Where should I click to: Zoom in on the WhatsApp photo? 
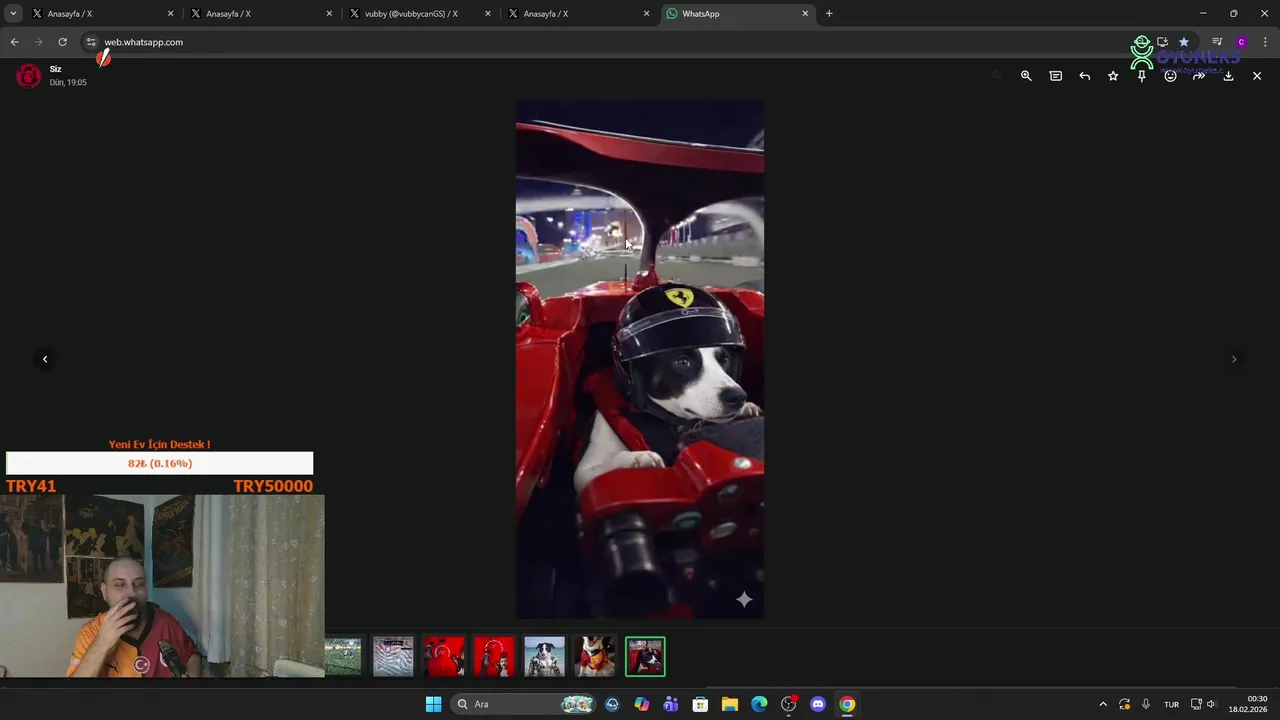pos(1026,76)
